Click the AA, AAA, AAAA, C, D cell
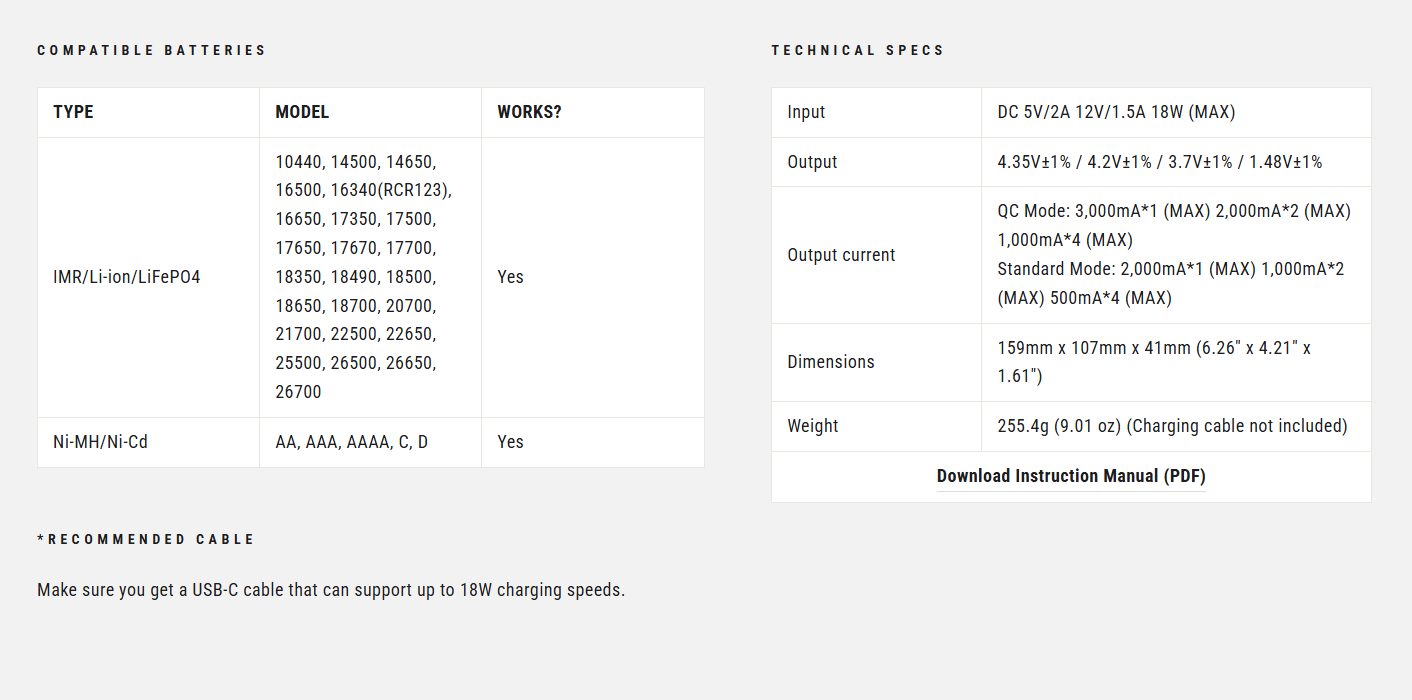The image size is (1412, 700). (x=351, y=442)
